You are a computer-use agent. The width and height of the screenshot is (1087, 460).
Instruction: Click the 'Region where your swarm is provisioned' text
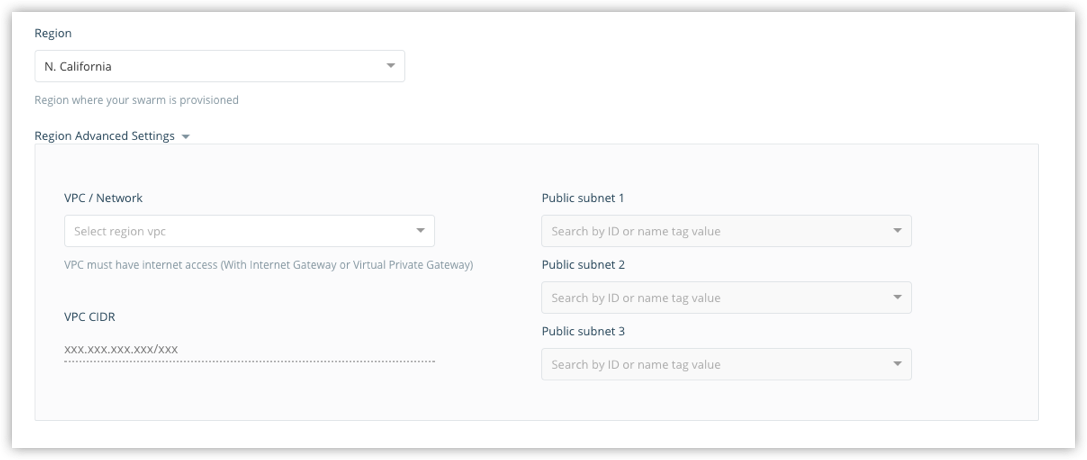(136, 100)
